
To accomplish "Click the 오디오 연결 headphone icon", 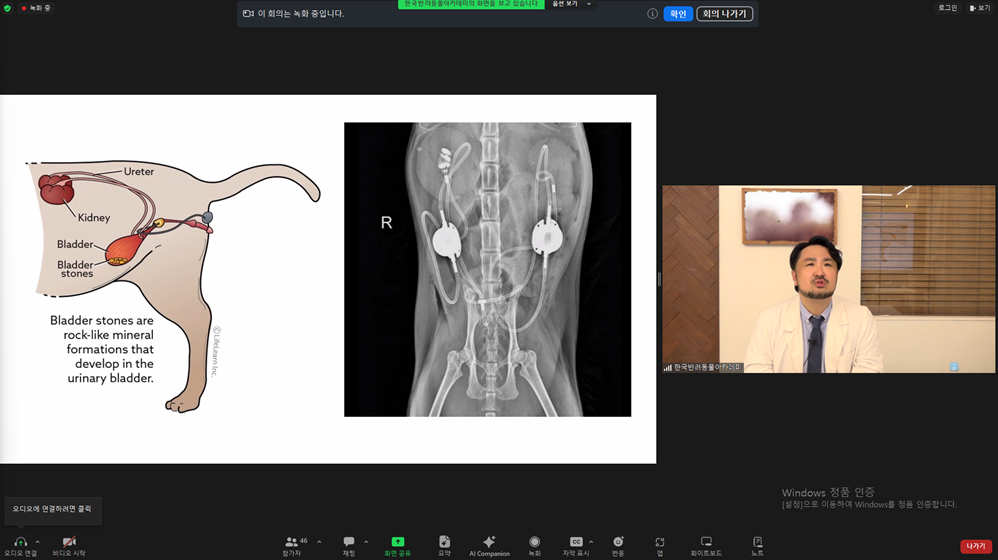I will pos(20,542).
